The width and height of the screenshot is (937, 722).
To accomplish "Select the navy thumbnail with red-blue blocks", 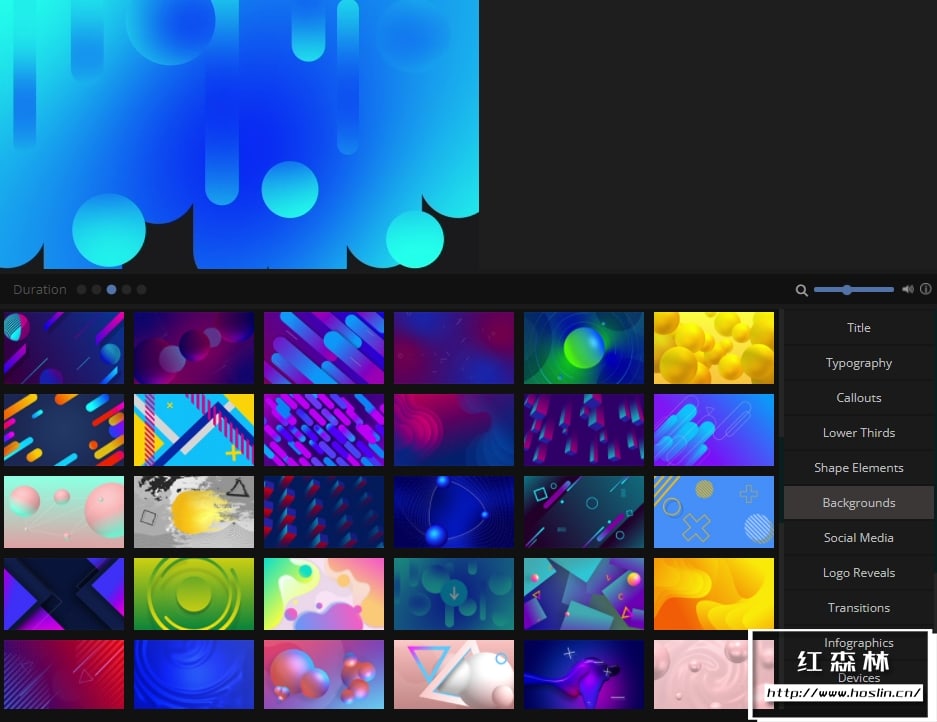I will tap(324, 512).
